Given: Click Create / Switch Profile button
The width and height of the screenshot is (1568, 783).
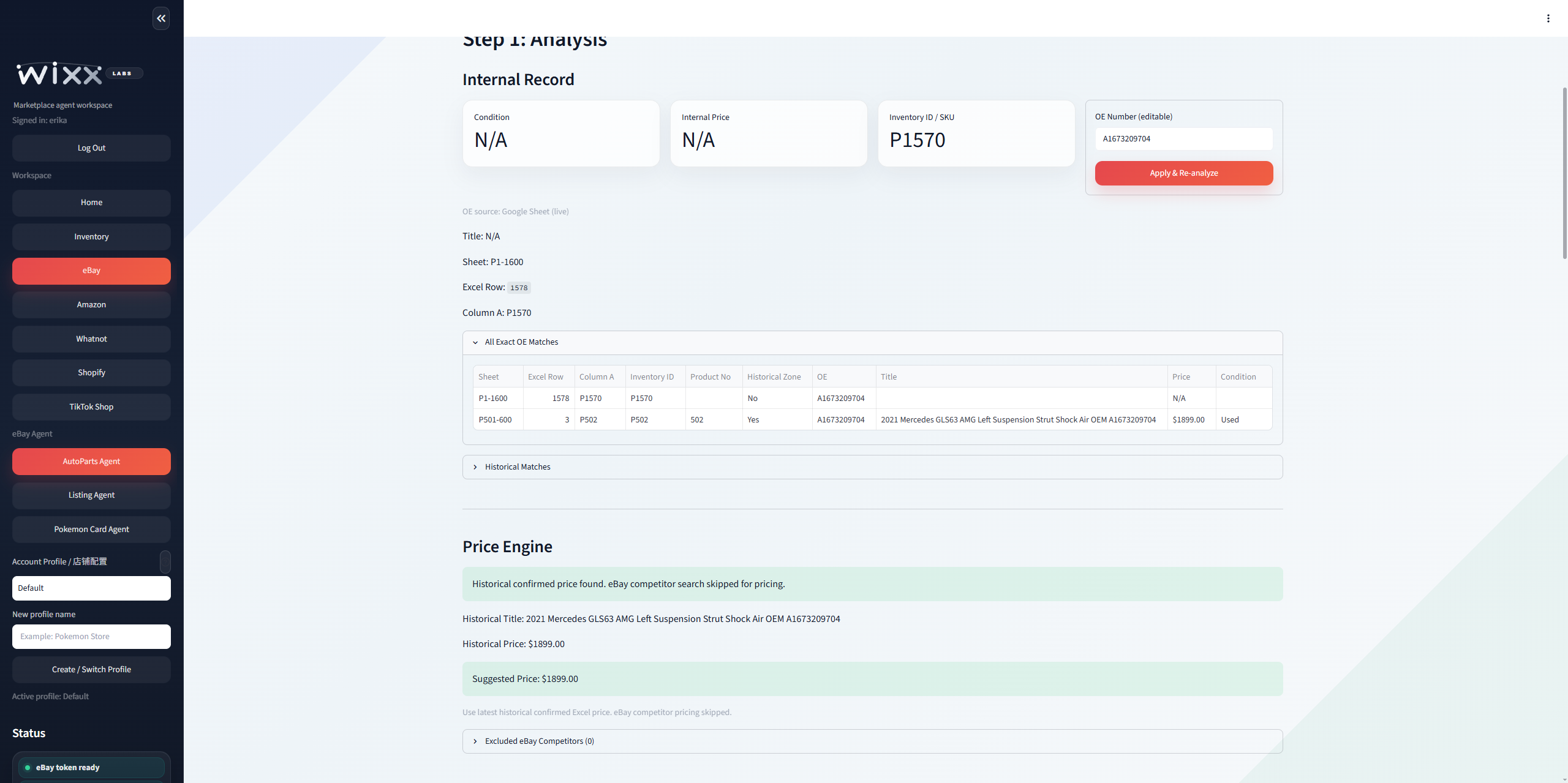Looking at the screenshot, I should (91, 670).
